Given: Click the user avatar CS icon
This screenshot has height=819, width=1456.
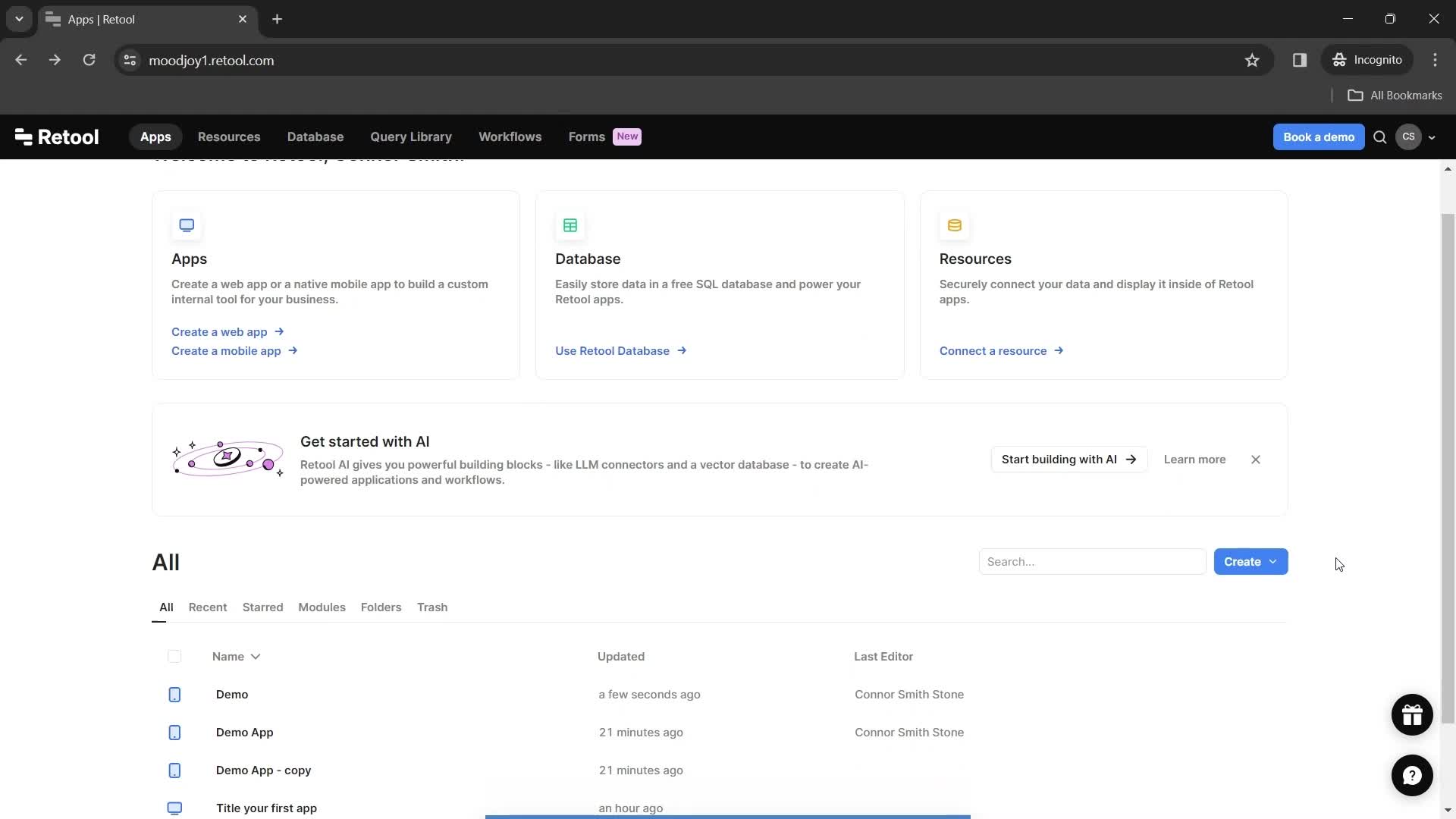Looking at the screenshot, I should tap(1408, 137).
